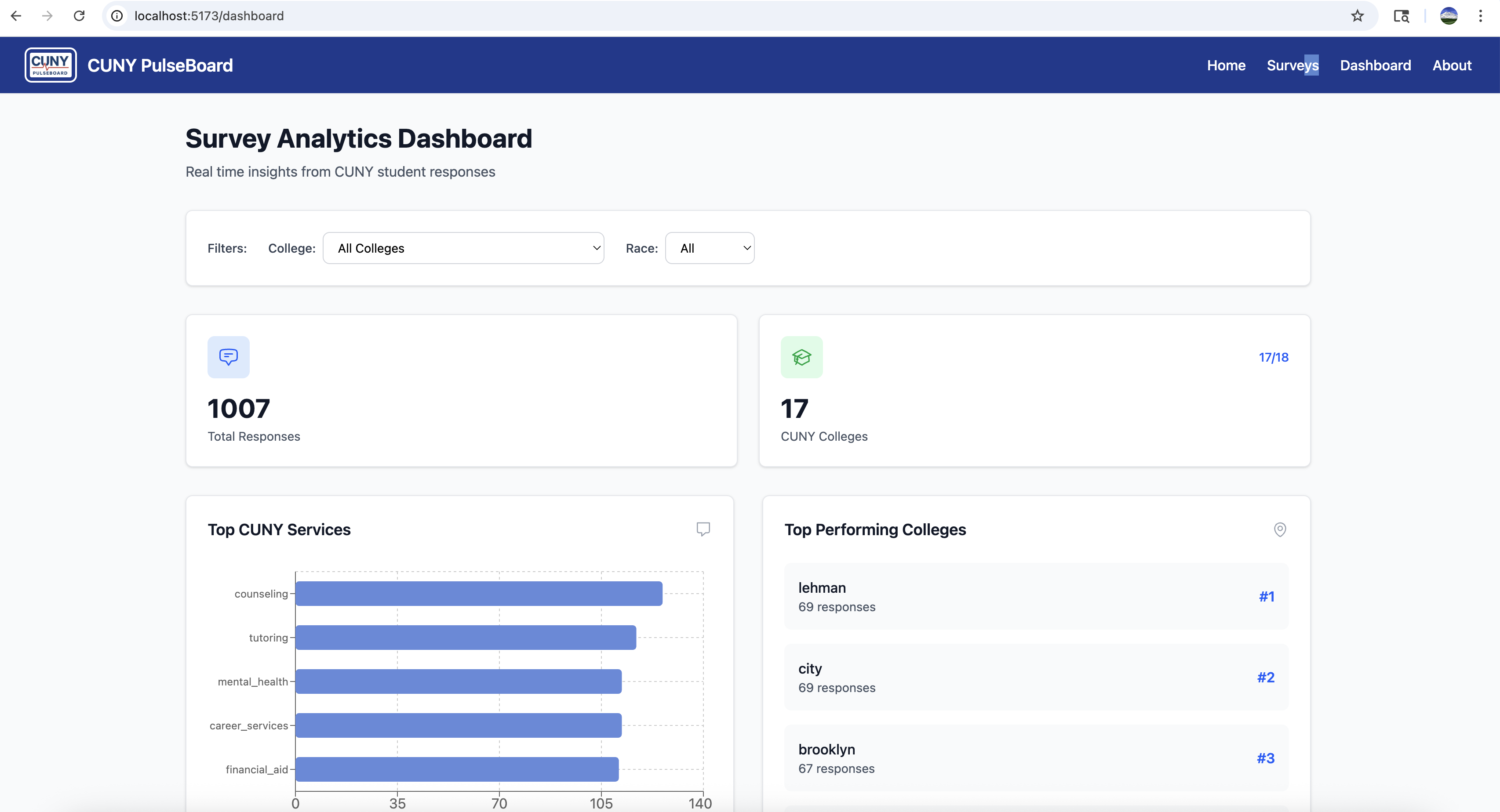Click the map pin icon in Top Performing Colleges
The height and width of the screenshot is (812, 1500).
pyautogui.click(x=1279, y=529)
